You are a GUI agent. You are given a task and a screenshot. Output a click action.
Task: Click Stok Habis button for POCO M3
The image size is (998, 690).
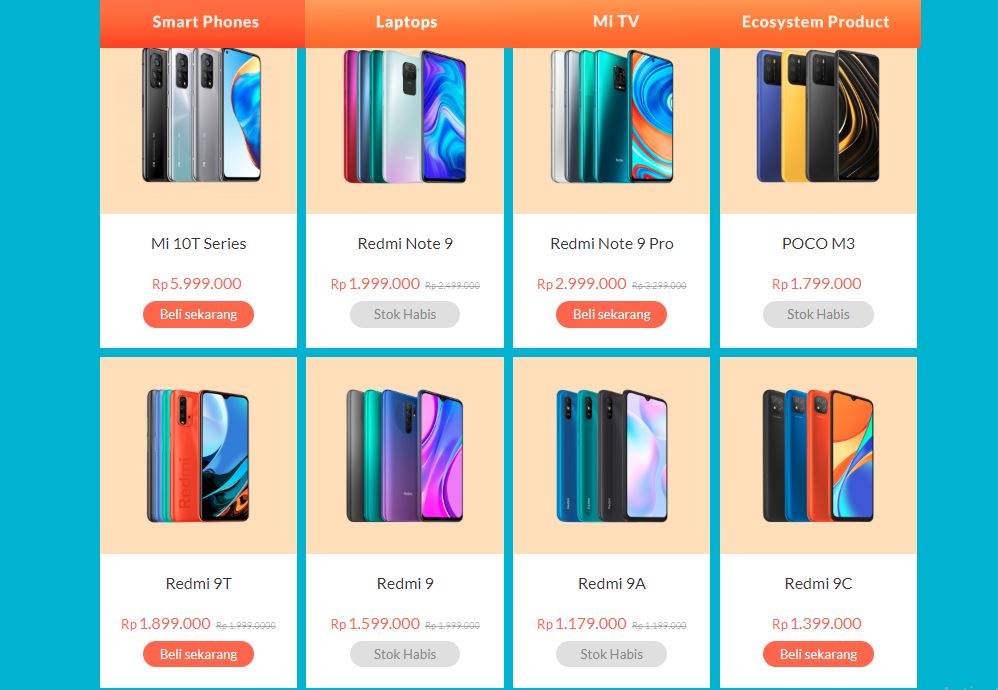[819, 314]
